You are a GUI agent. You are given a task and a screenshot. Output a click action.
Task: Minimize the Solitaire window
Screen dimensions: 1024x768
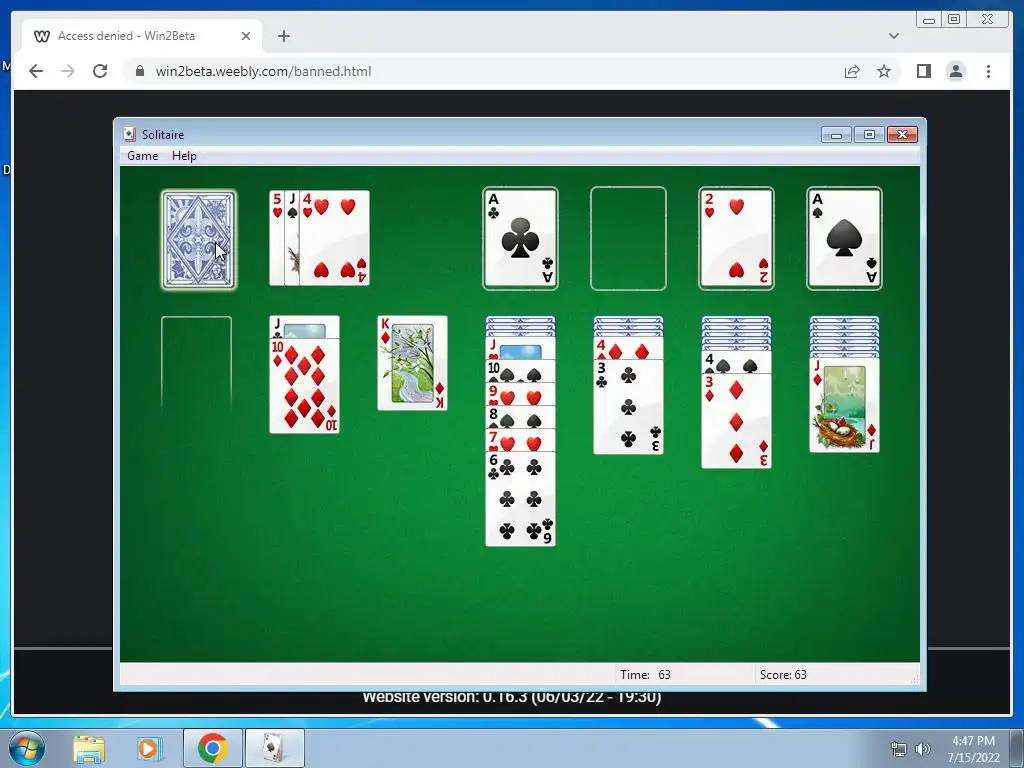(x=836, y=135)
